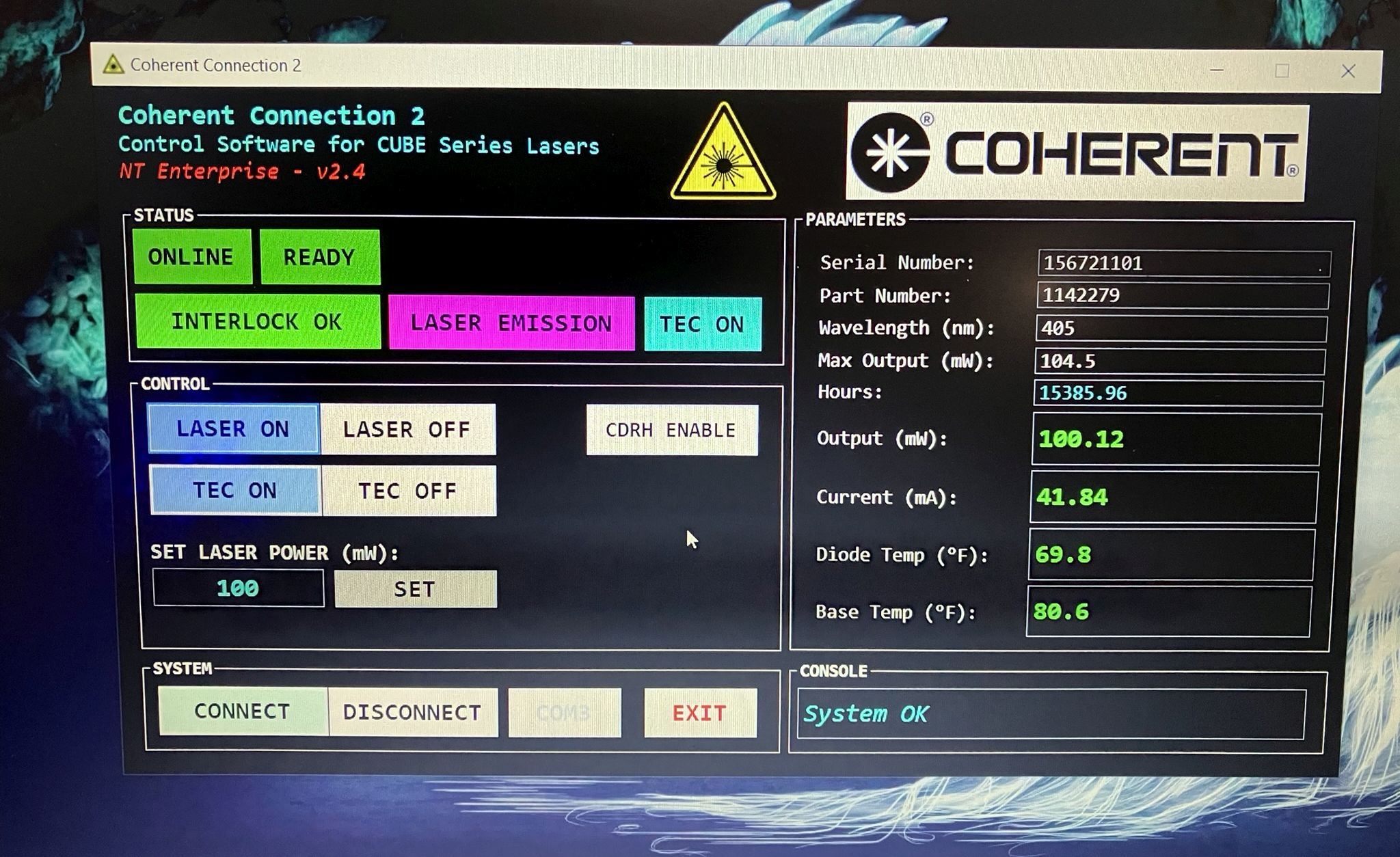Click the red EXIT button
Screen dimensions: 1400x857
[700, 713]
